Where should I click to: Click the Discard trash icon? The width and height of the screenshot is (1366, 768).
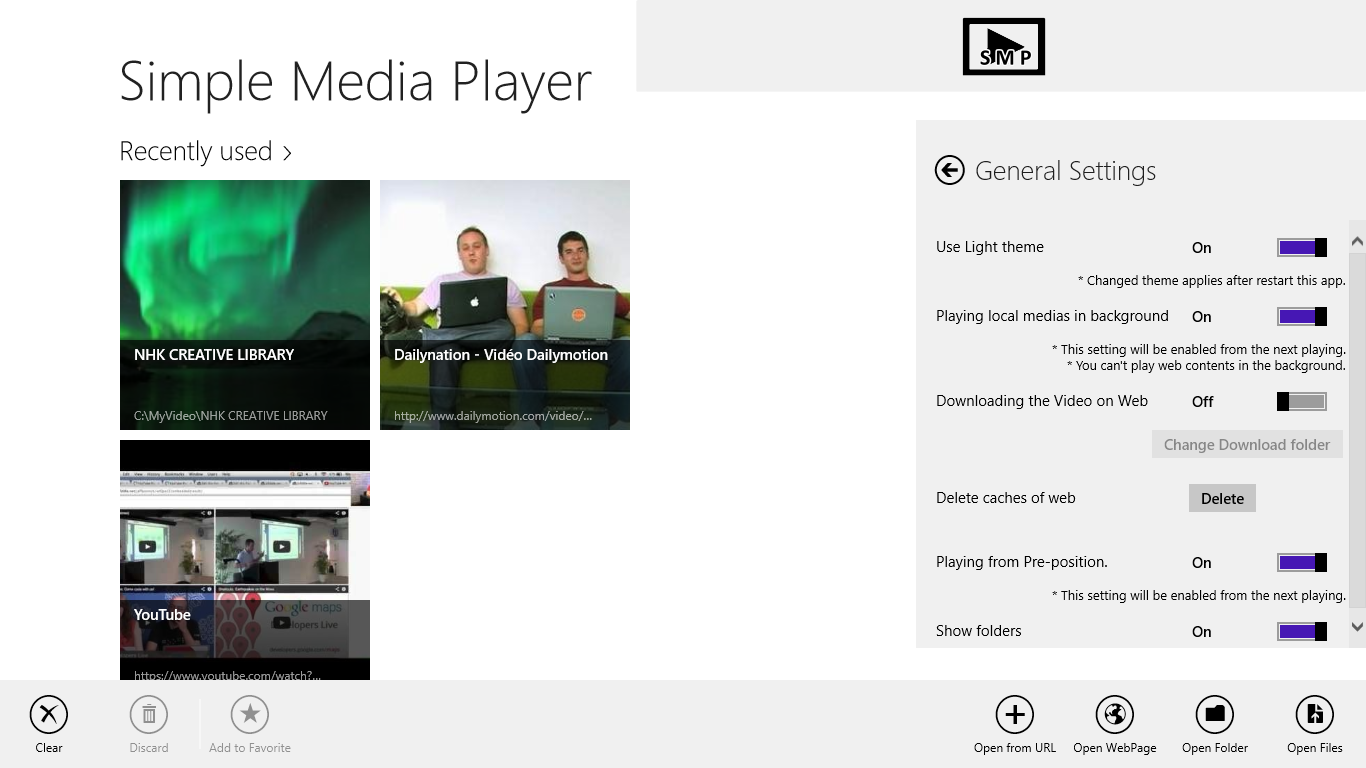click(149, 715)
